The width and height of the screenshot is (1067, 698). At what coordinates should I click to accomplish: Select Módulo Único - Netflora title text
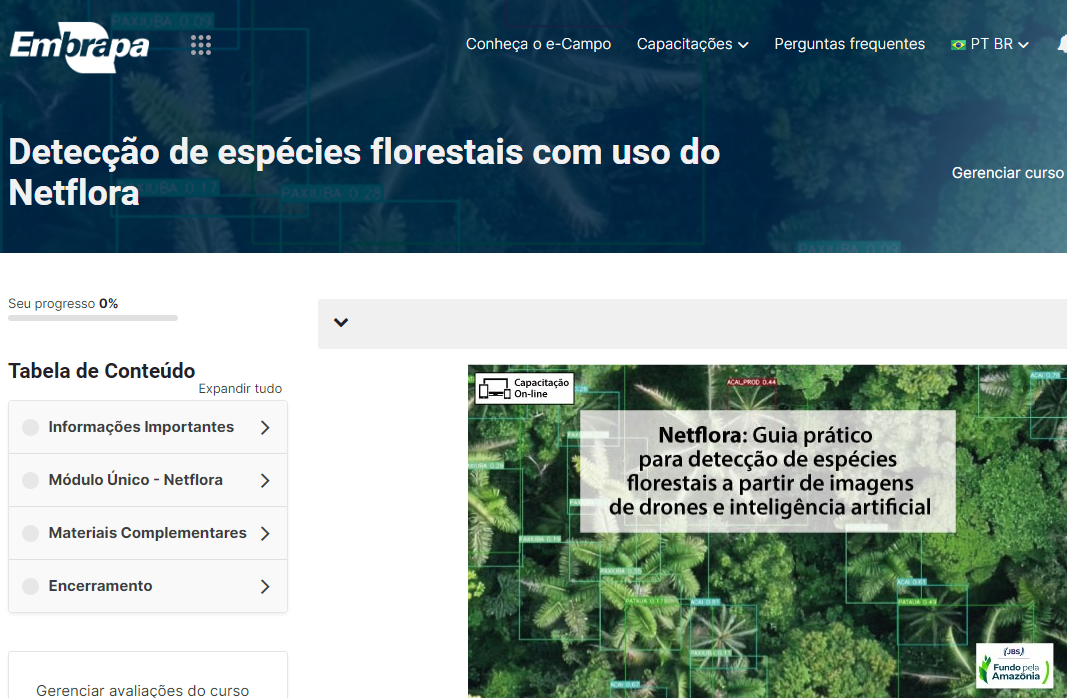click(x=135, y=480)
